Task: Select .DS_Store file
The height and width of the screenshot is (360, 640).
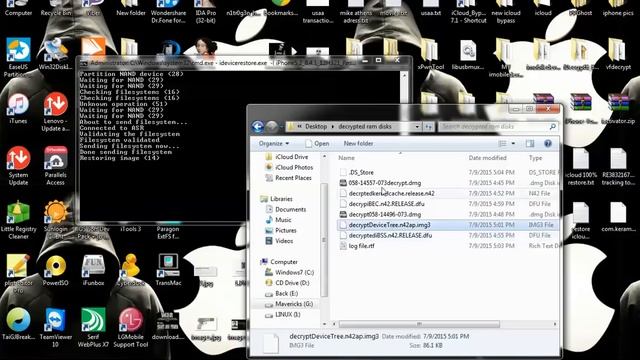Action: (356, 172)
